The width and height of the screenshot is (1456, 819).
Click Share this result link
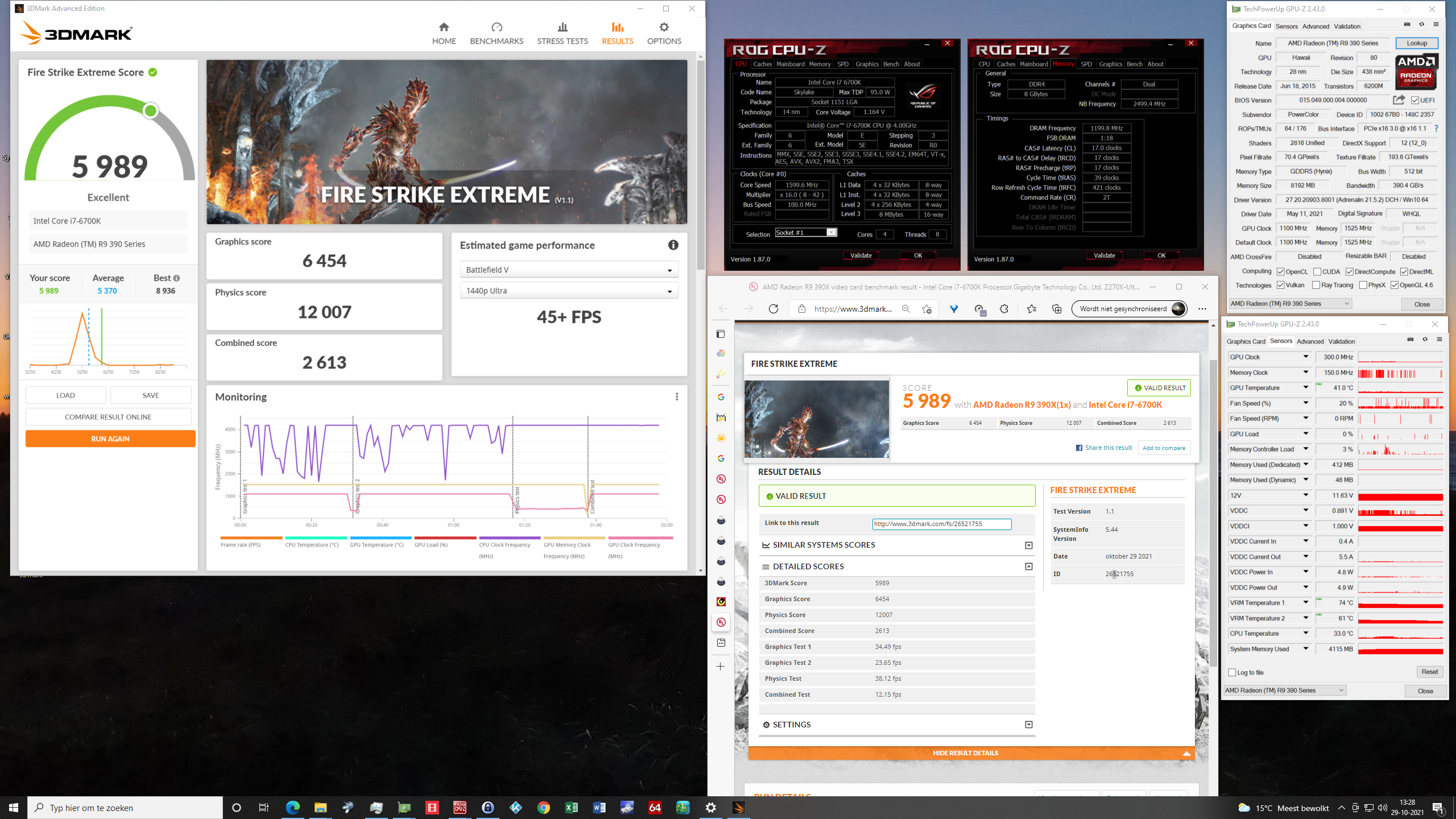1104,448
